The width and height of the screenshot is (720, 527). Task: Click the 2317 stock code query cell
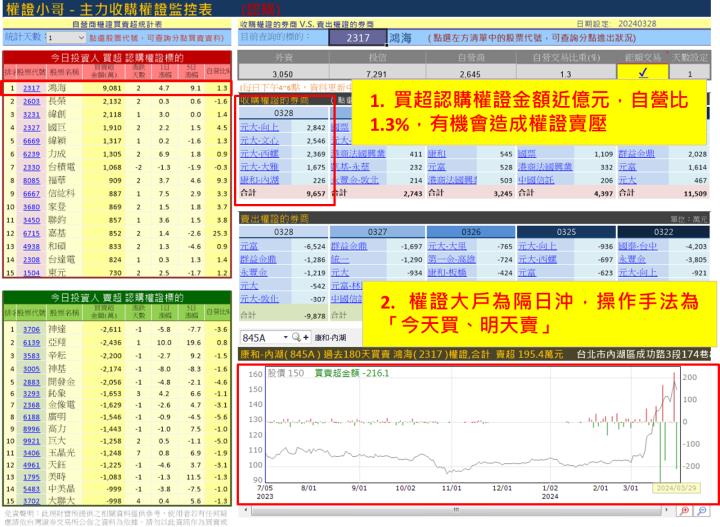[x=358, y=38]
